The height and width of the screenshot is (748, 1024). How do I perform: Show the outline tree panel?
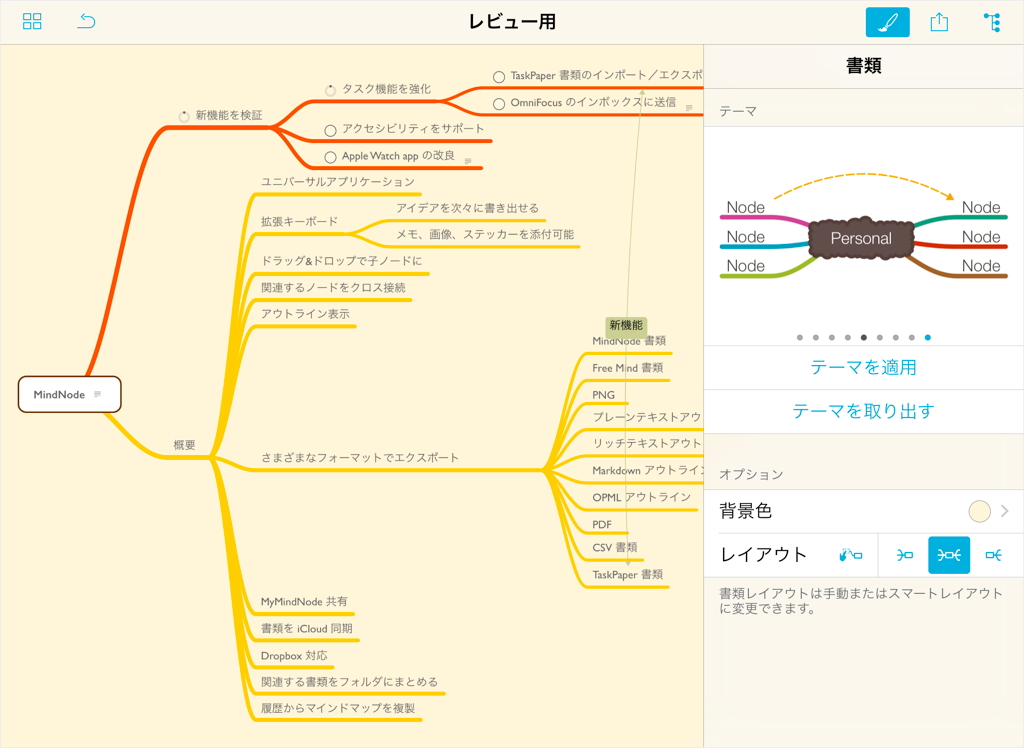pyautogui.click(x=992, y=22)
